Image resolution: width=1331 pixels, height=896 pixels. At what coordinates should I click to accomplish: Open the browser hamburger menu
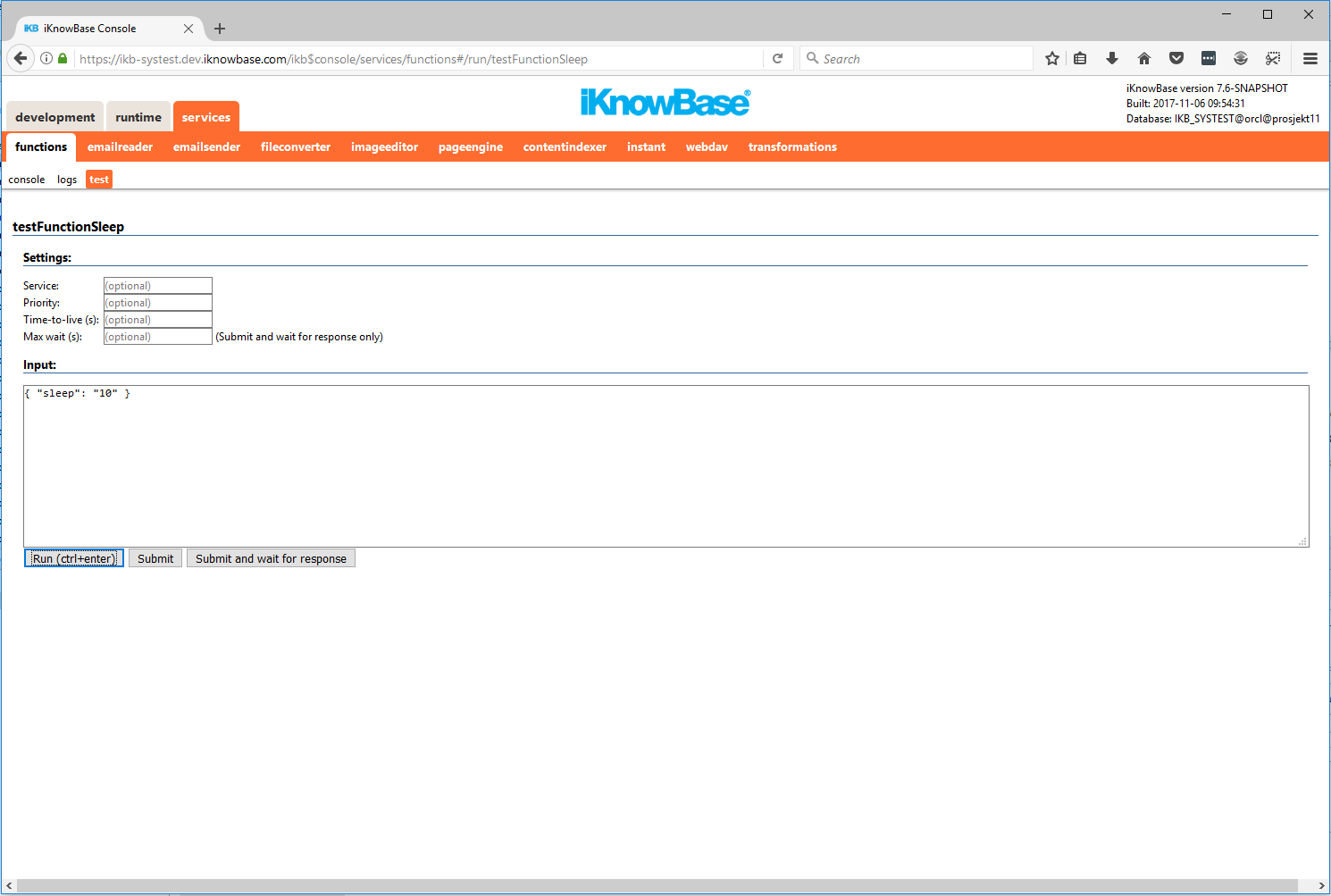coord(1310,59)
